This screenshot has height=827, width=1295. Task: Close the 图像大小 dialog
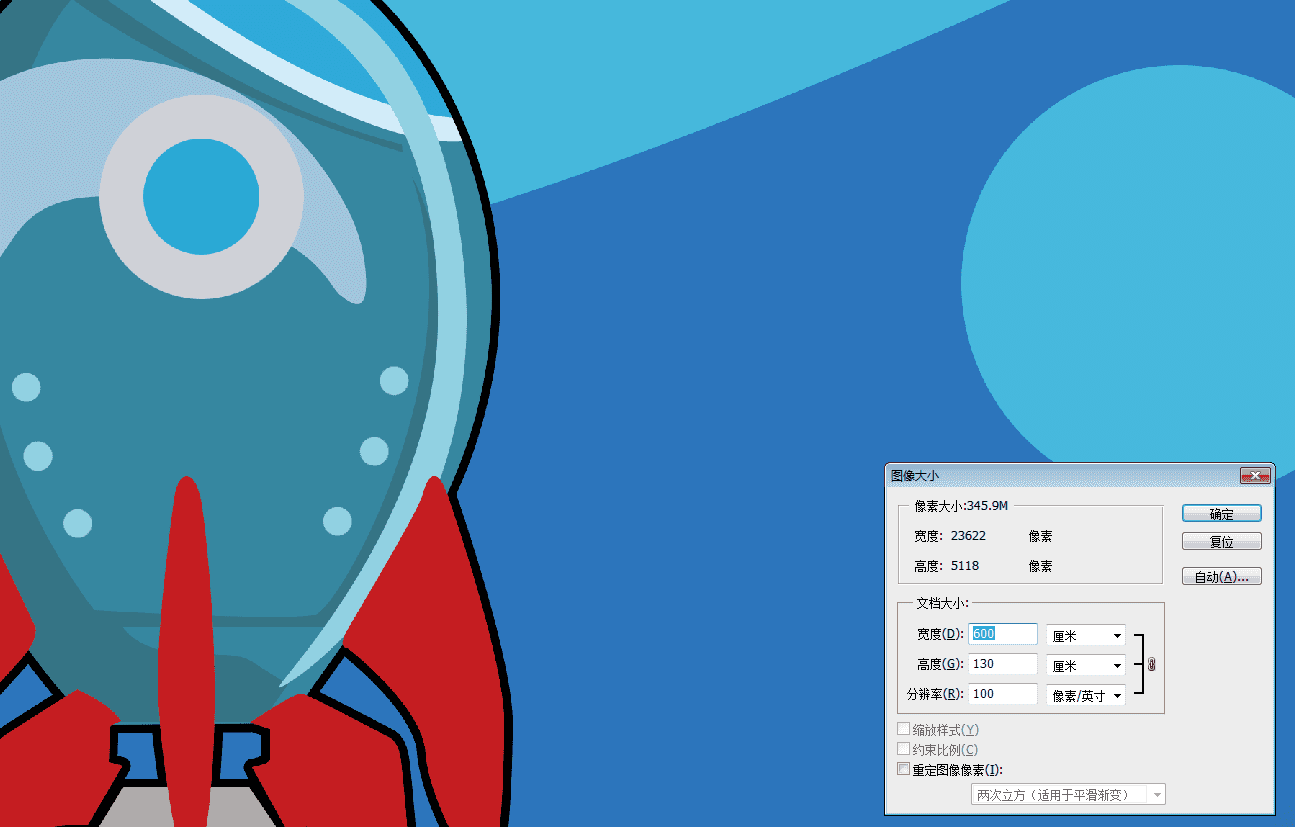(x=1254, y=475)
